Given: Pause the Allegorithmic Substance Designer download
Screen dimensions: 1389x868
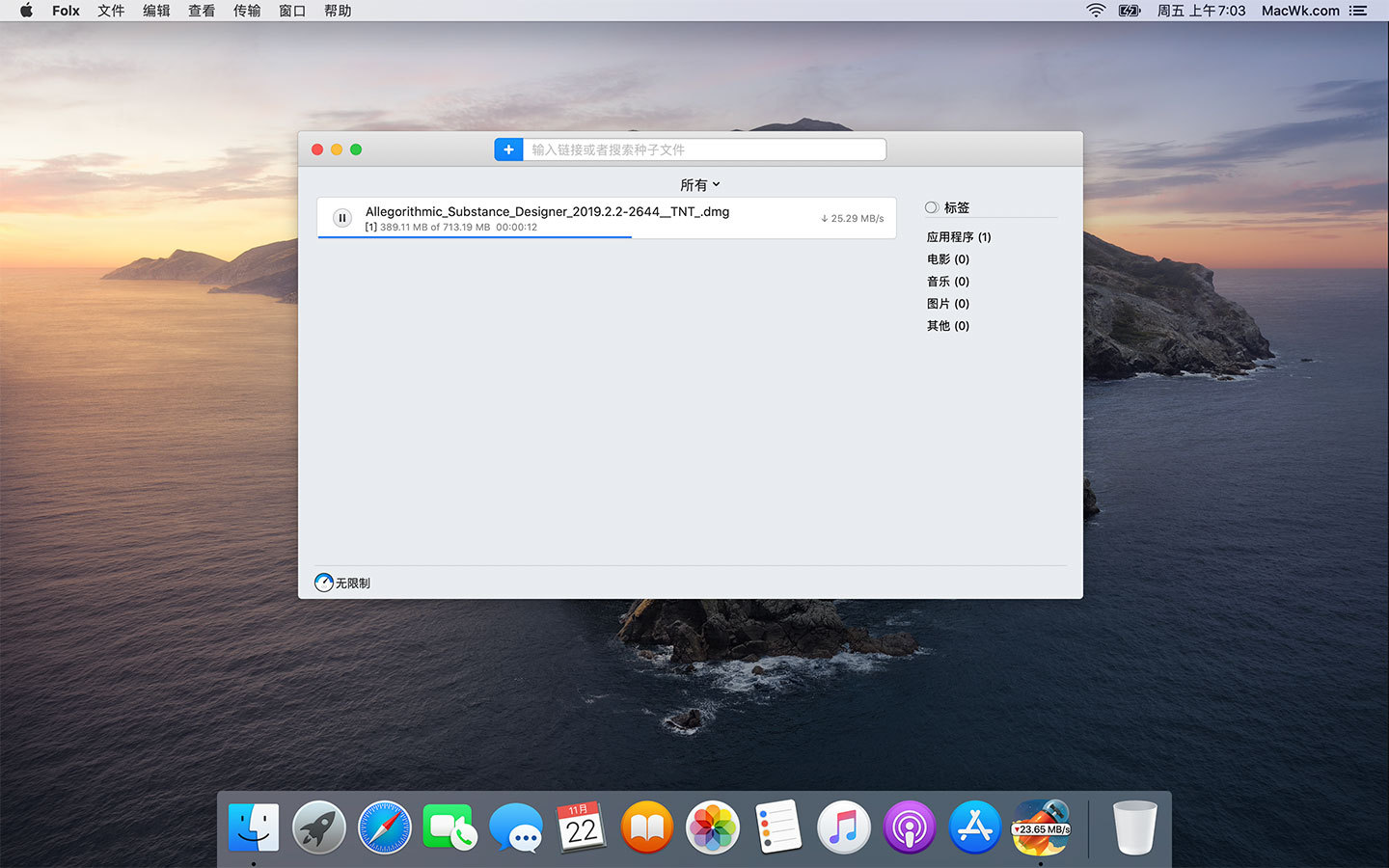Looking at the screenshot, I should click(341, 218).
